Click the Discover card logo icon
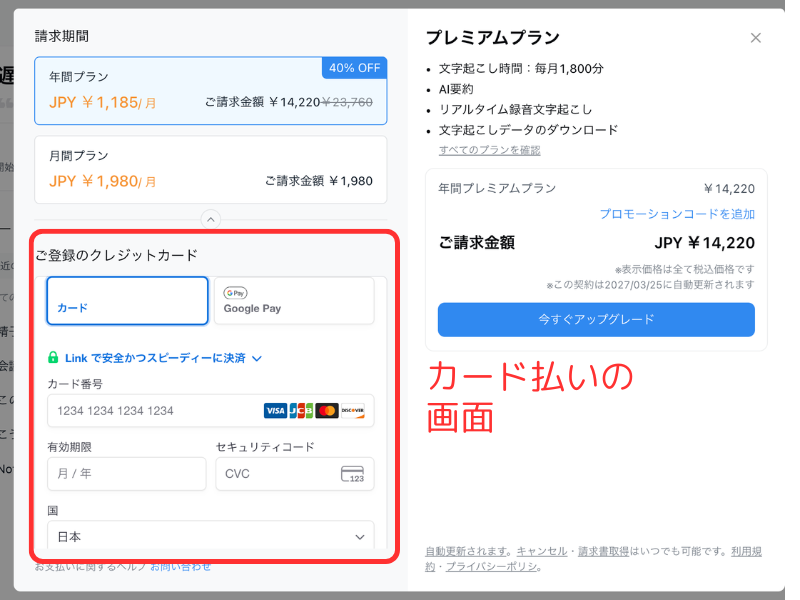Viewport: 800px width, 600px height. 352,411
